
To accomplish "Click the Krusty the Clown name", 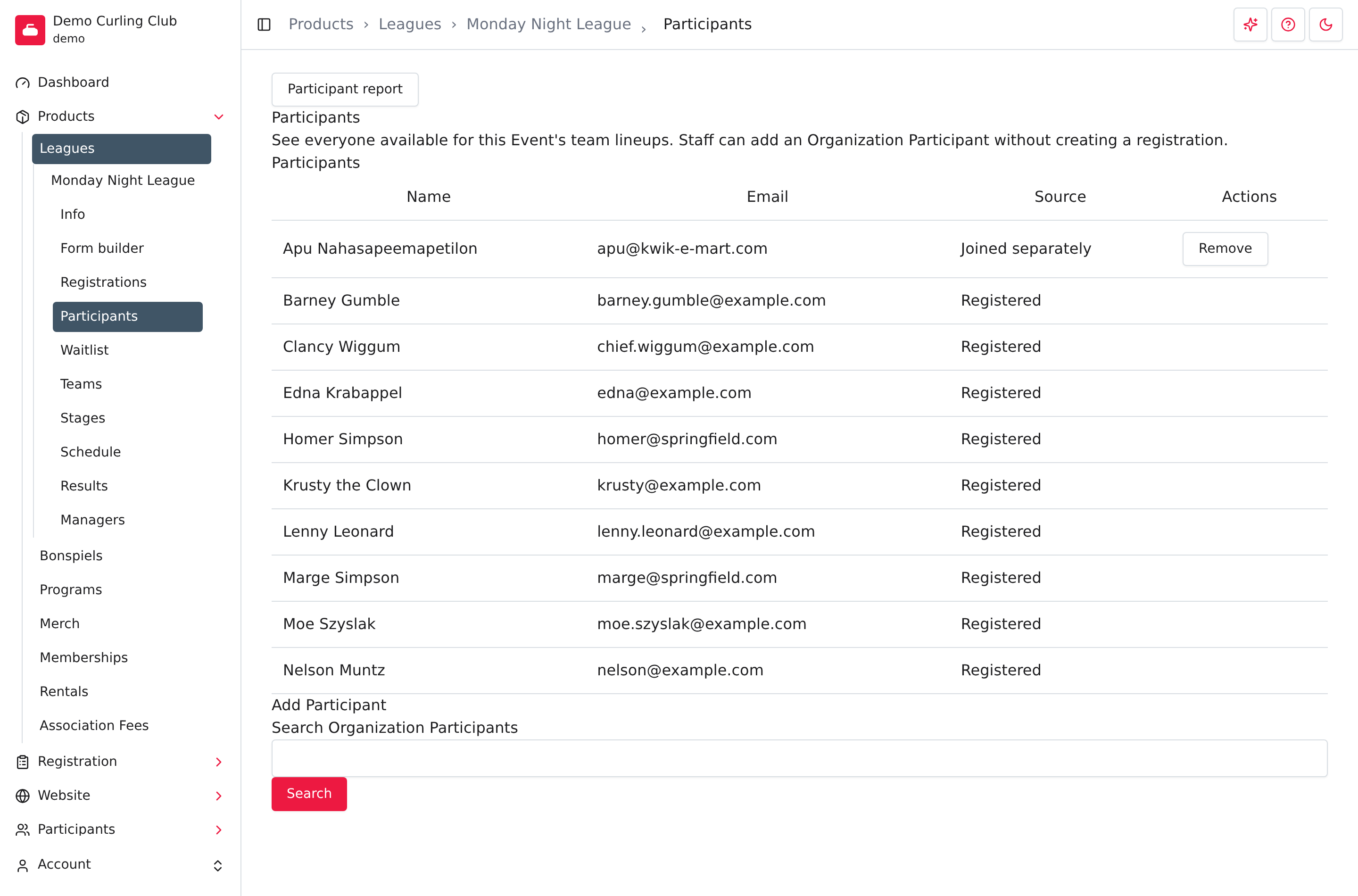I will click(x=347, y=486).
